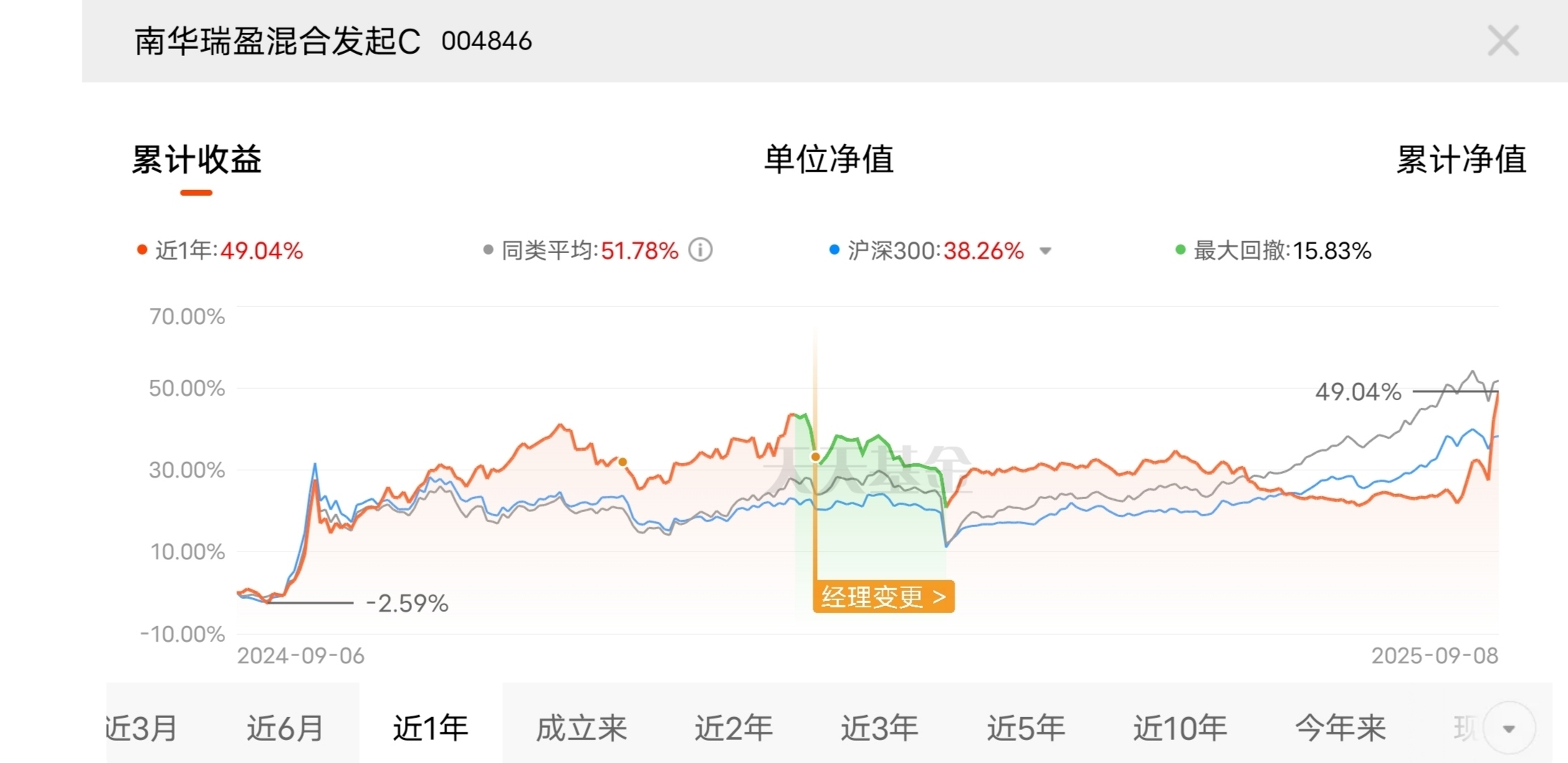The width and height of the screenshot is (1568, 763).
Task: Select the 近3月 time range
Action: point(141,728)
